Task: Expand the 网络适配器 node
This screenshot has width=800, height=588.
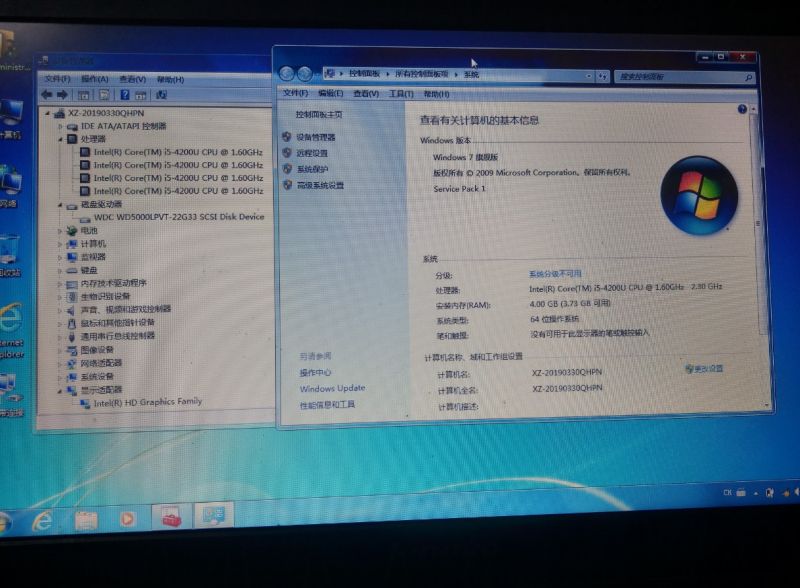Action: click(60, 363)
